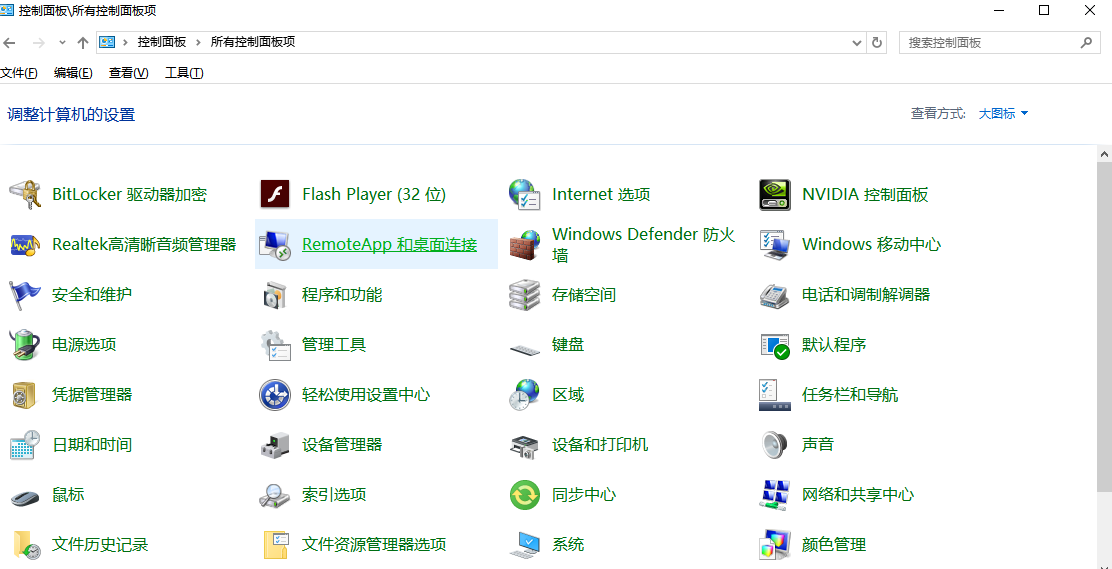
Task: Open the 同步中心 green sync icon
Action: click(526, 495)
